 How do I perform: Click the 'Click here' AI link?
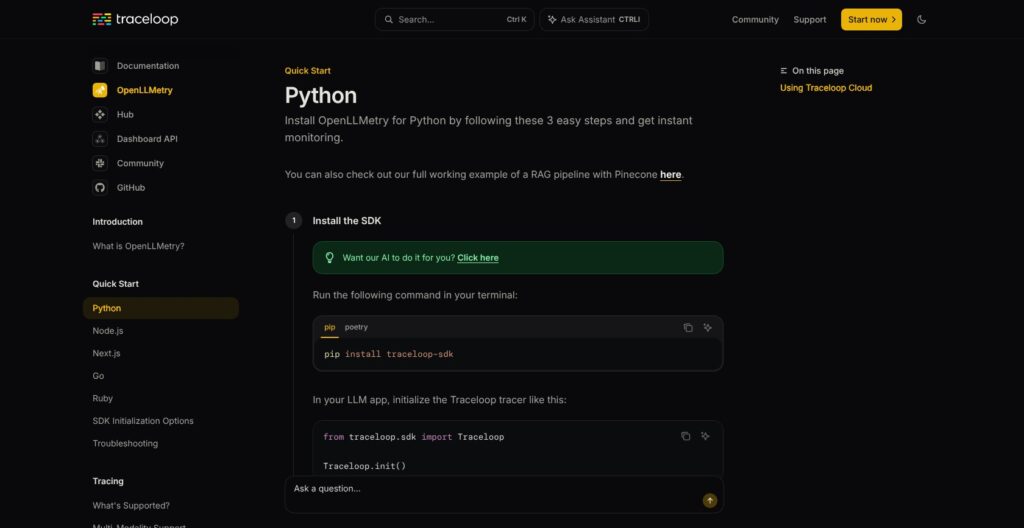(x=478, y=257)
